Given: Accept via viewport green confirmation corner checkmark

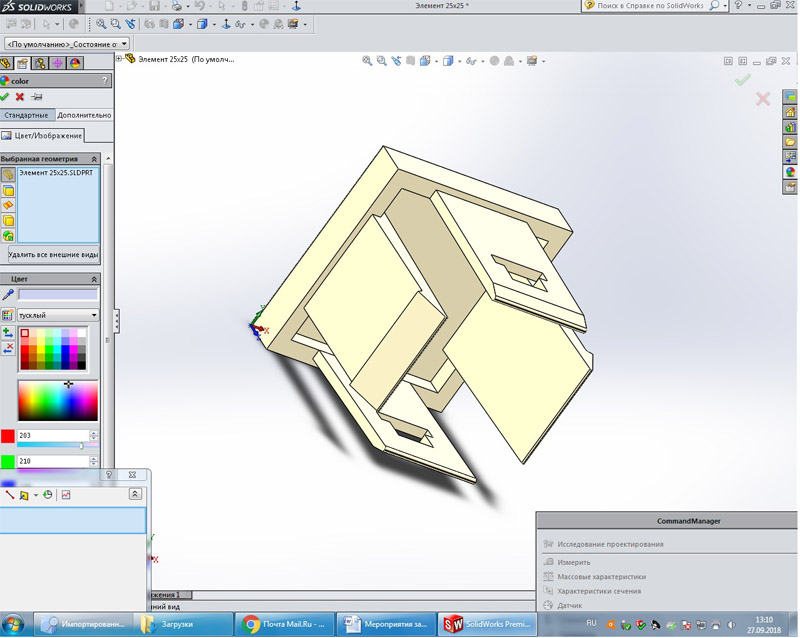Looking at the screenshot, I should [x=742, y=80].
